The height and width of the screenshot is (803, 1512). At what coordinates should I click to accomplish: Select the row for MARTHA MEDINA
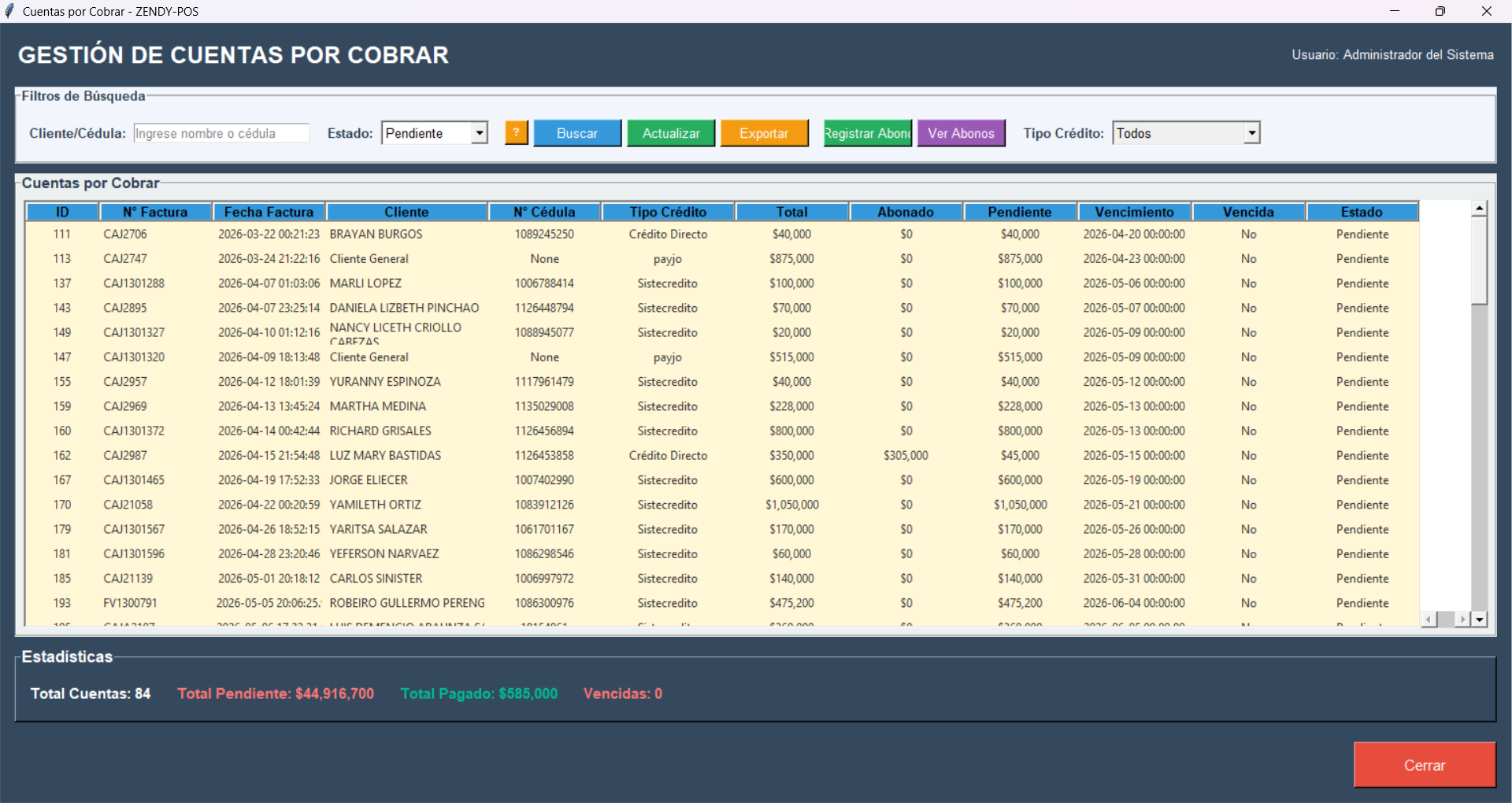(722, 406)
